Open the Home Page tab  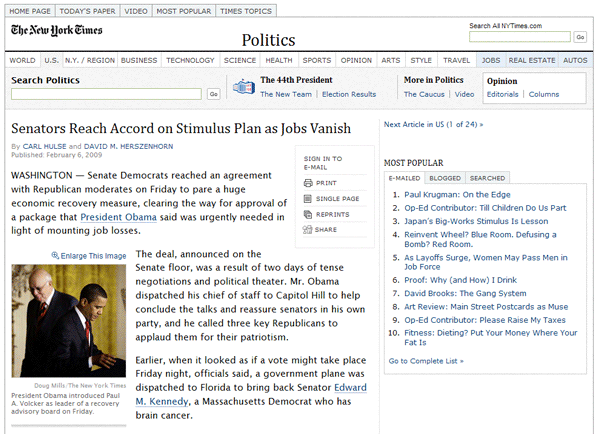tap(30, 11)
